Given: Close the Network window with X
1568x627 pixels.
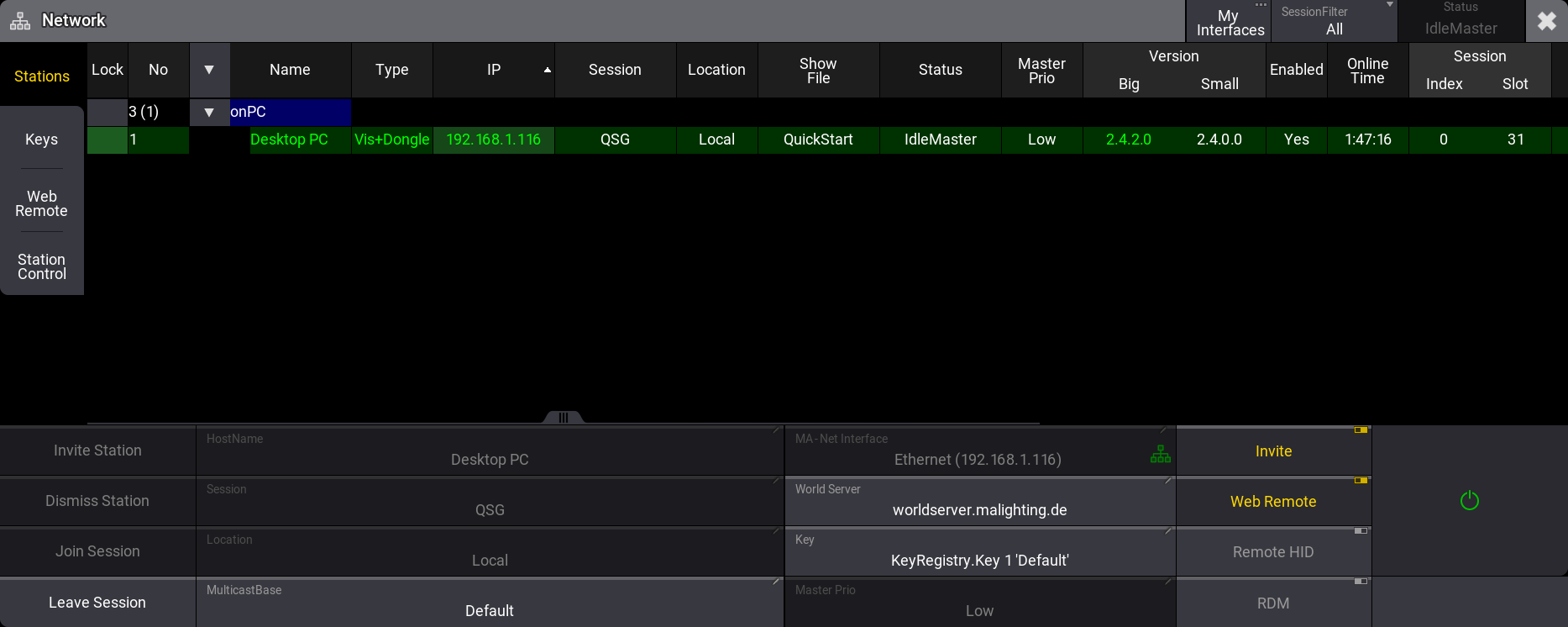Looking at the screenshot, I should [x=1546, y=21].
